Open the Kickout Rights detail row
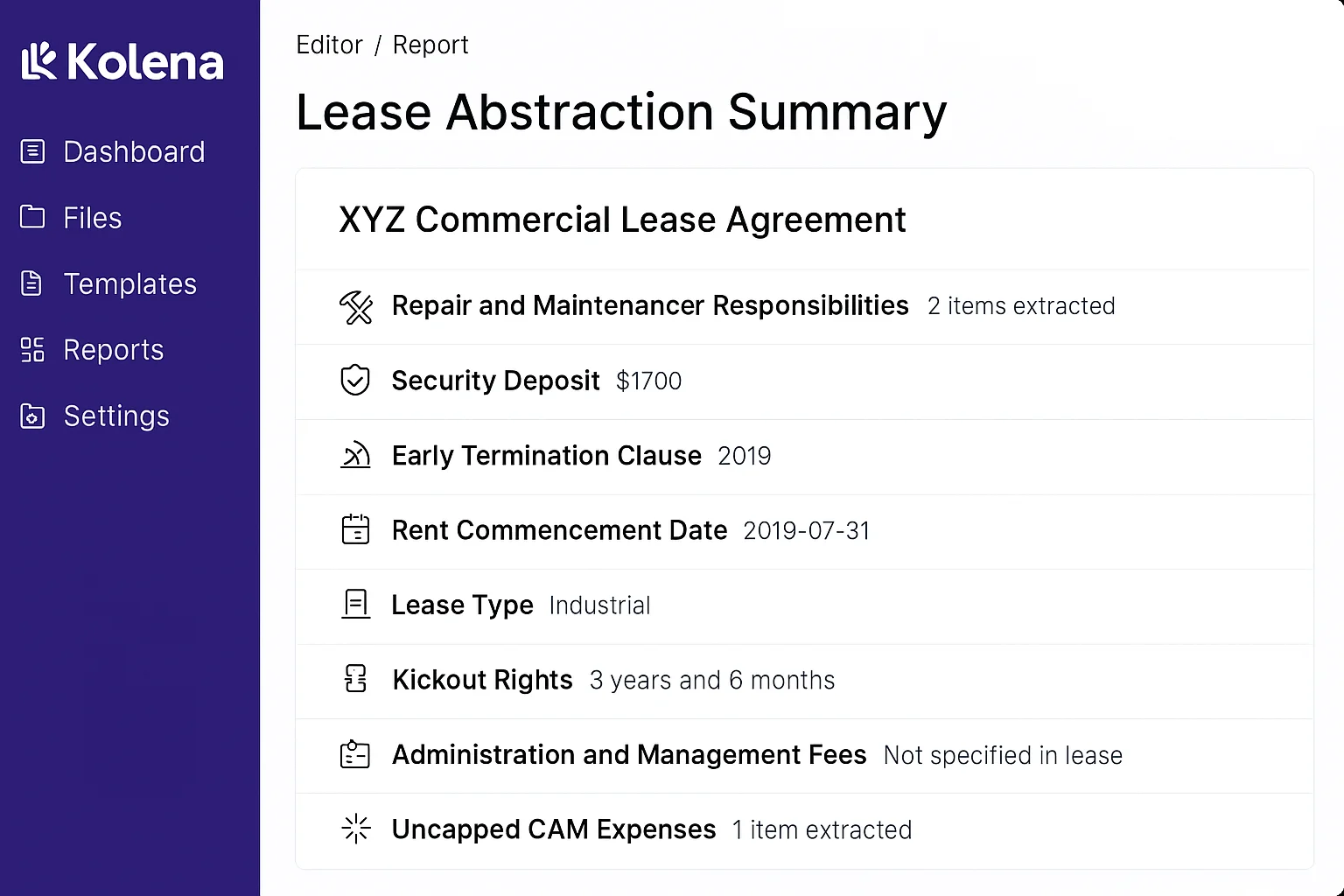This screenshot has width=1344, height=896. 482,680
